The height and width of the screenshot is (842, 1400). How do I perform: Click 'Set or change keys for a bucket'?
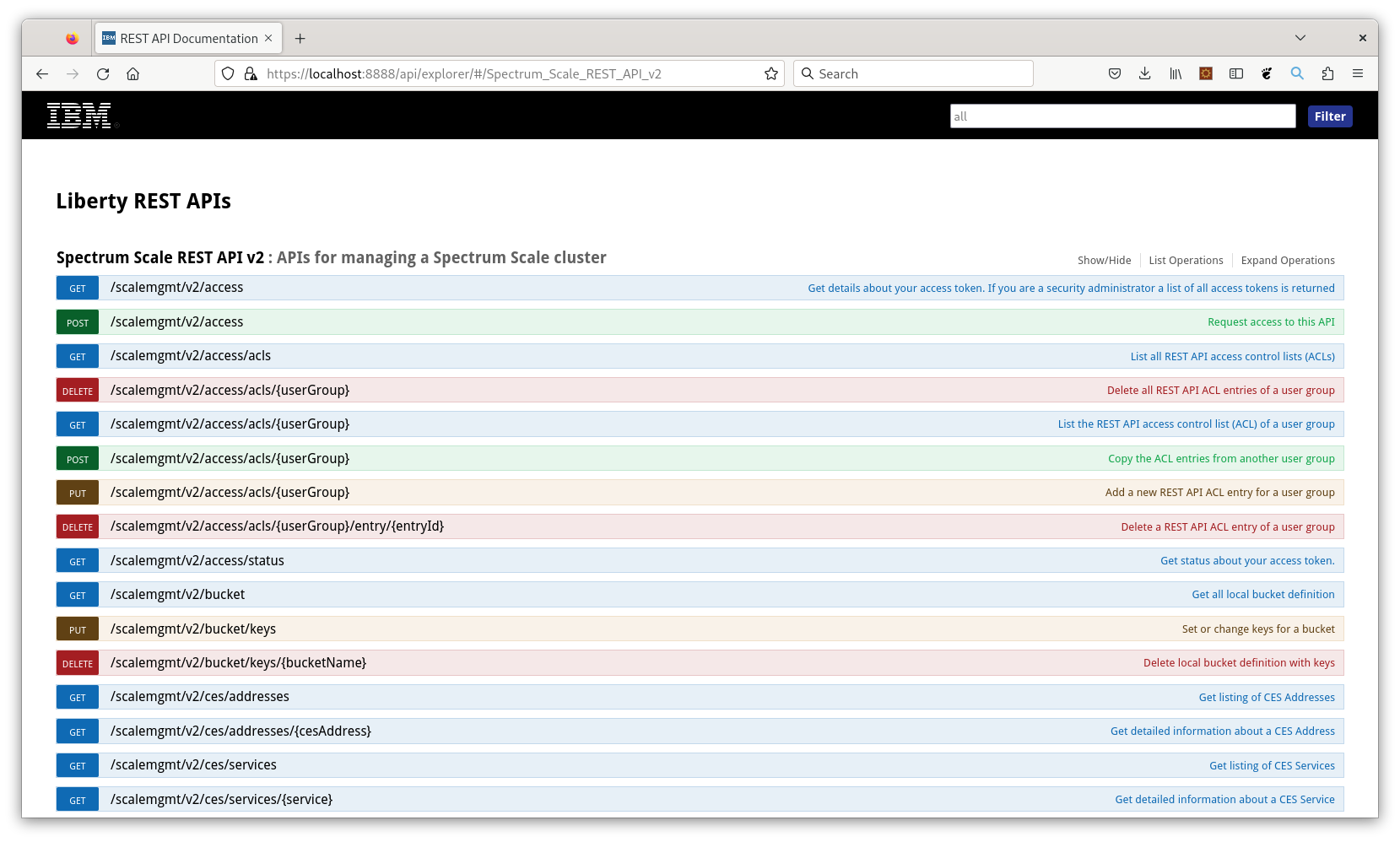click(1258, 629)
